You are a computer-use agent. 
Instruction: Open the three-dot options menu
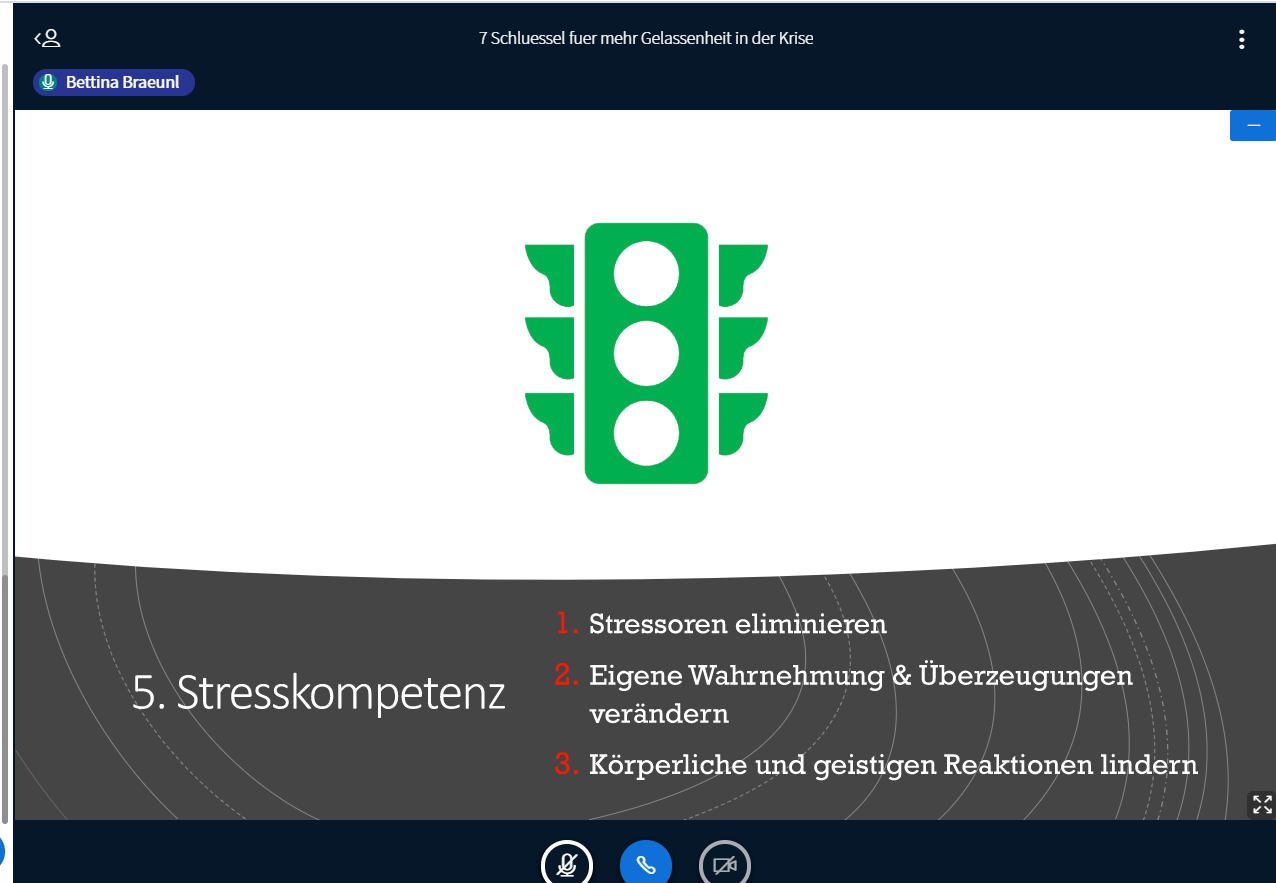[x=1241, y=40]
